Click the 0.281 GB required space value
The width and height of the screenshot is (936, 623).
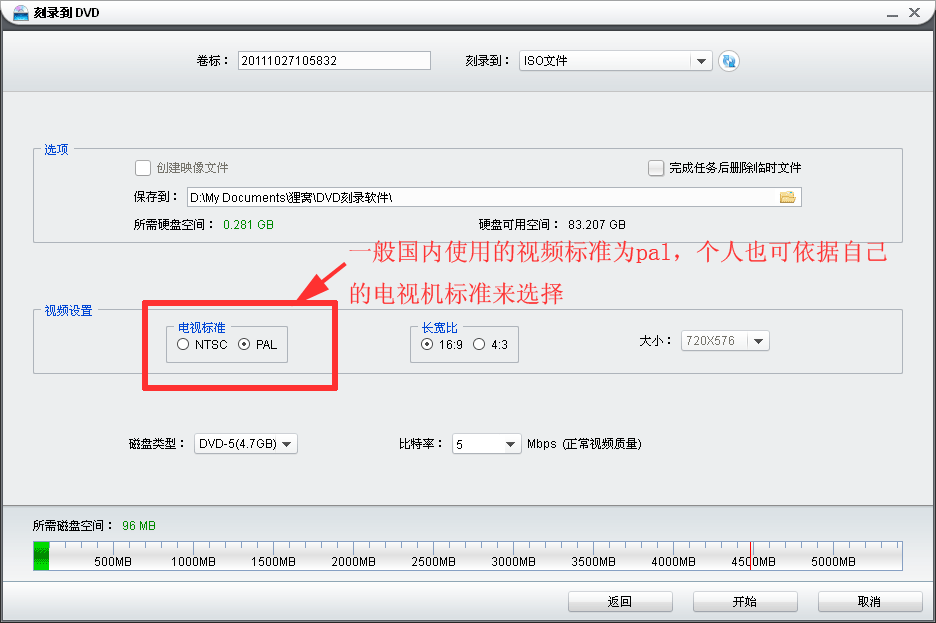click(x=248, y=225)
